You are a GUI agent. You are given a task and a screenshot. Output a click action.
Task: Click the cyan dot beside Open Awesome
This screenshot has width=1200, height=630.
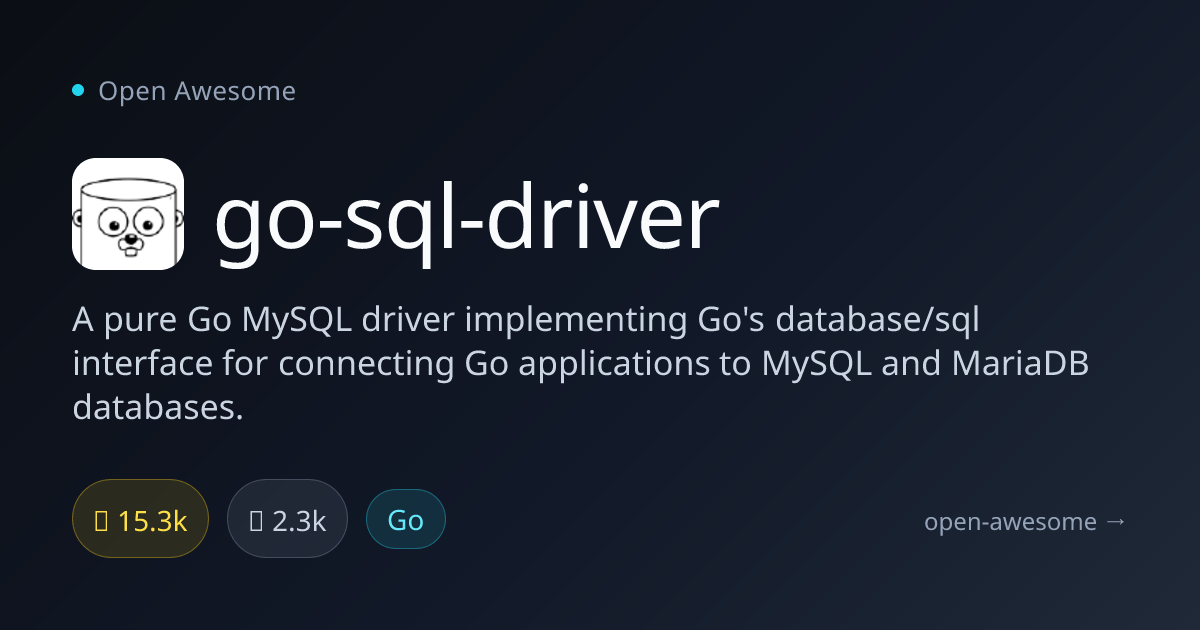tap(78, 91)
